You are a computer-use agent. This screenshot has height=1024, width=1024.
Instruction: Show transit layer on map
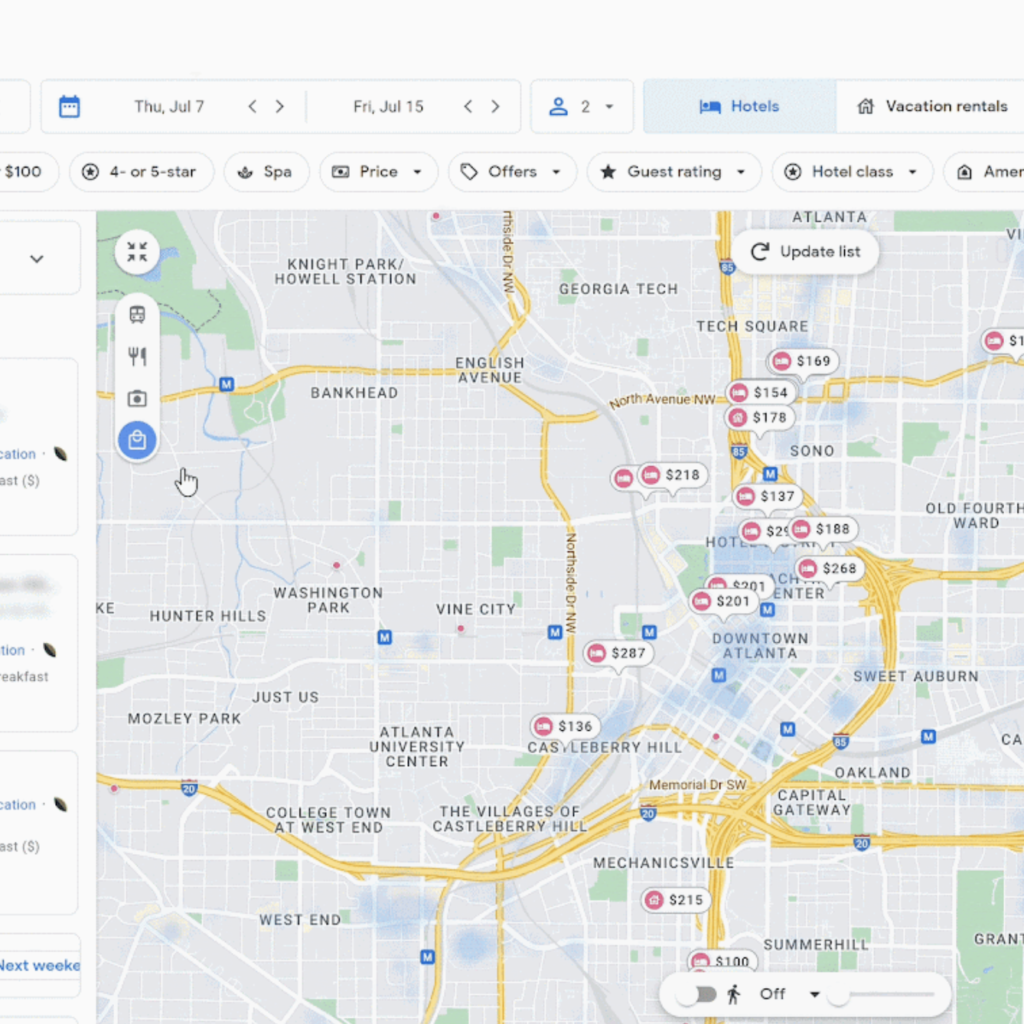(137, 315)
